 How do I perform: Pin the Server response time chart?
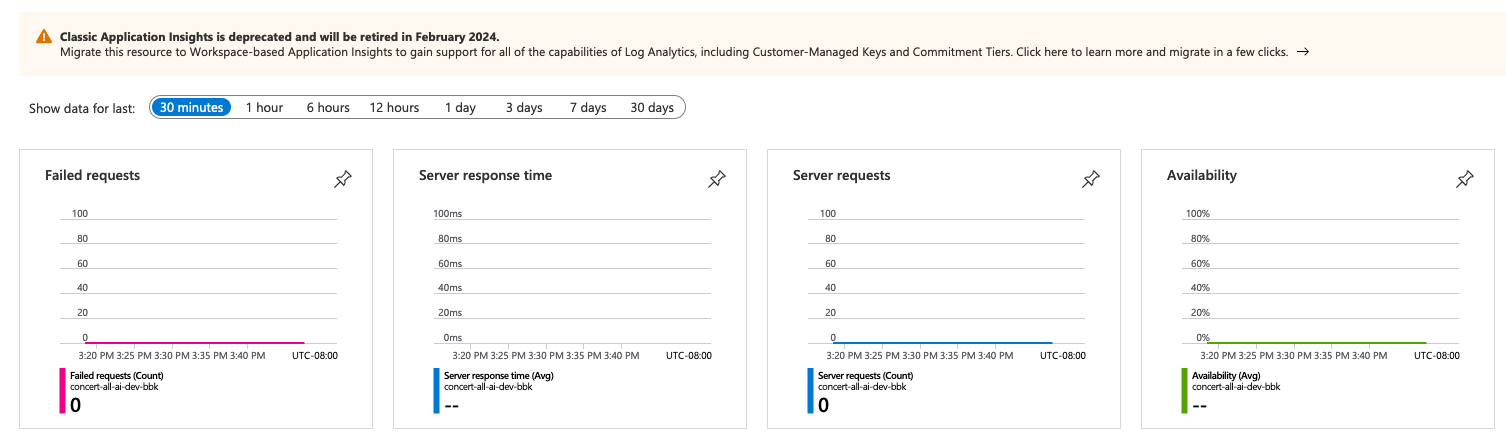point(717,179)
